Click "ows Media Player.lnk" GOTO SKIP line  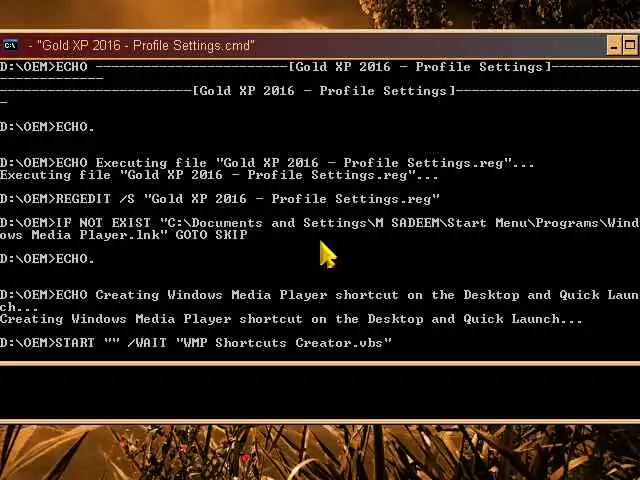pyautogui.click(x=123, y=235)
